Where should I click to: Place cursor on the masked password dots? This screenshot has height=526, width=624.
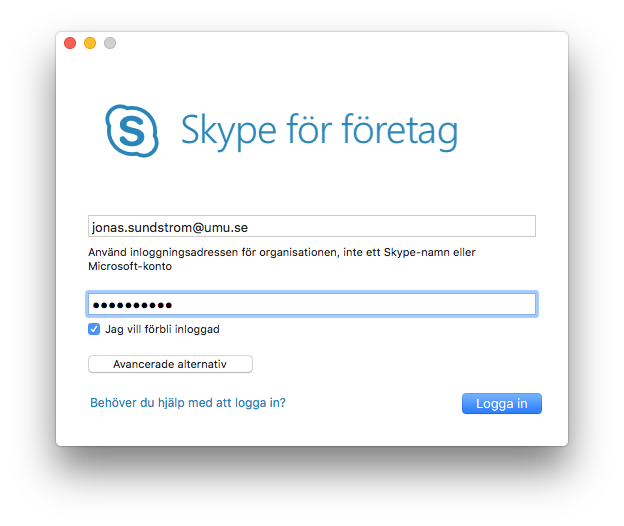(132, 305)
